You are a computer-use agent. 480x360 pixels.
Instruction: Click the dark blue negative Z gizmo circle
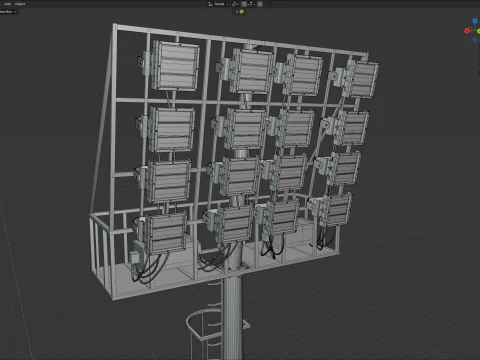475,39
